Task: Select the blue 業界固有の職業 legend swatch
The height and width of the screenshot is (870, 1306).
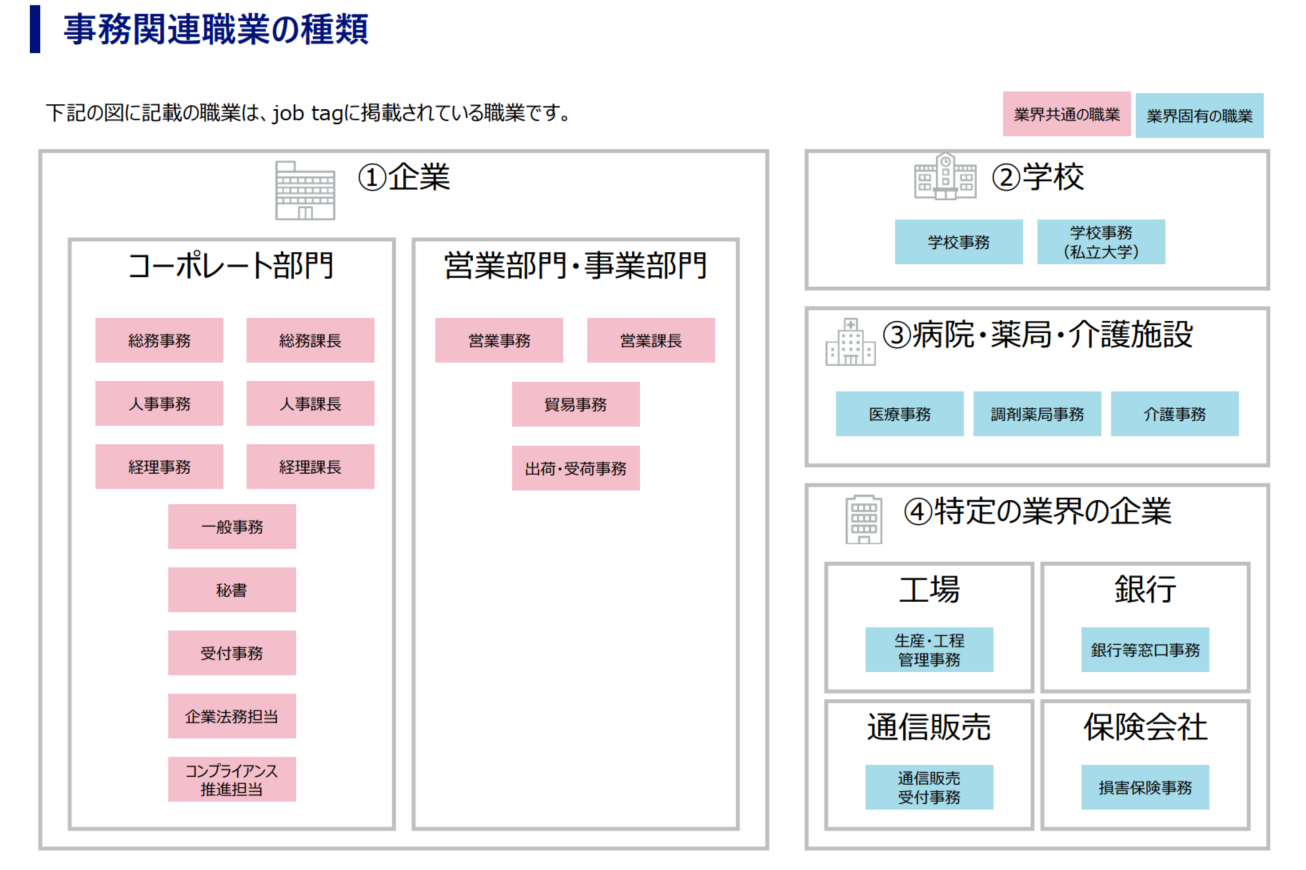Action: pos(1199,115)
